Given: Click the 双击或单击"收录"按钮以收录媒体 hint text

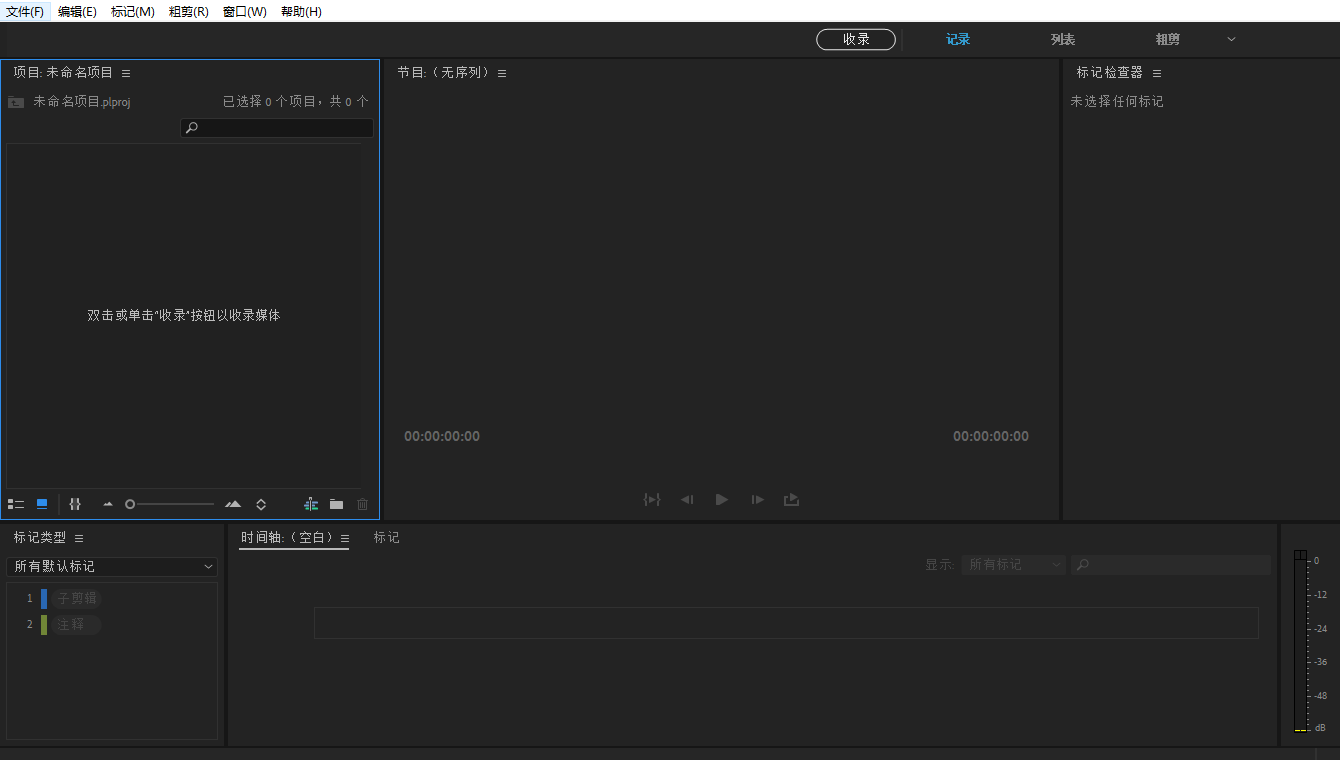Looking at the screenshot, I should point(184,315).
